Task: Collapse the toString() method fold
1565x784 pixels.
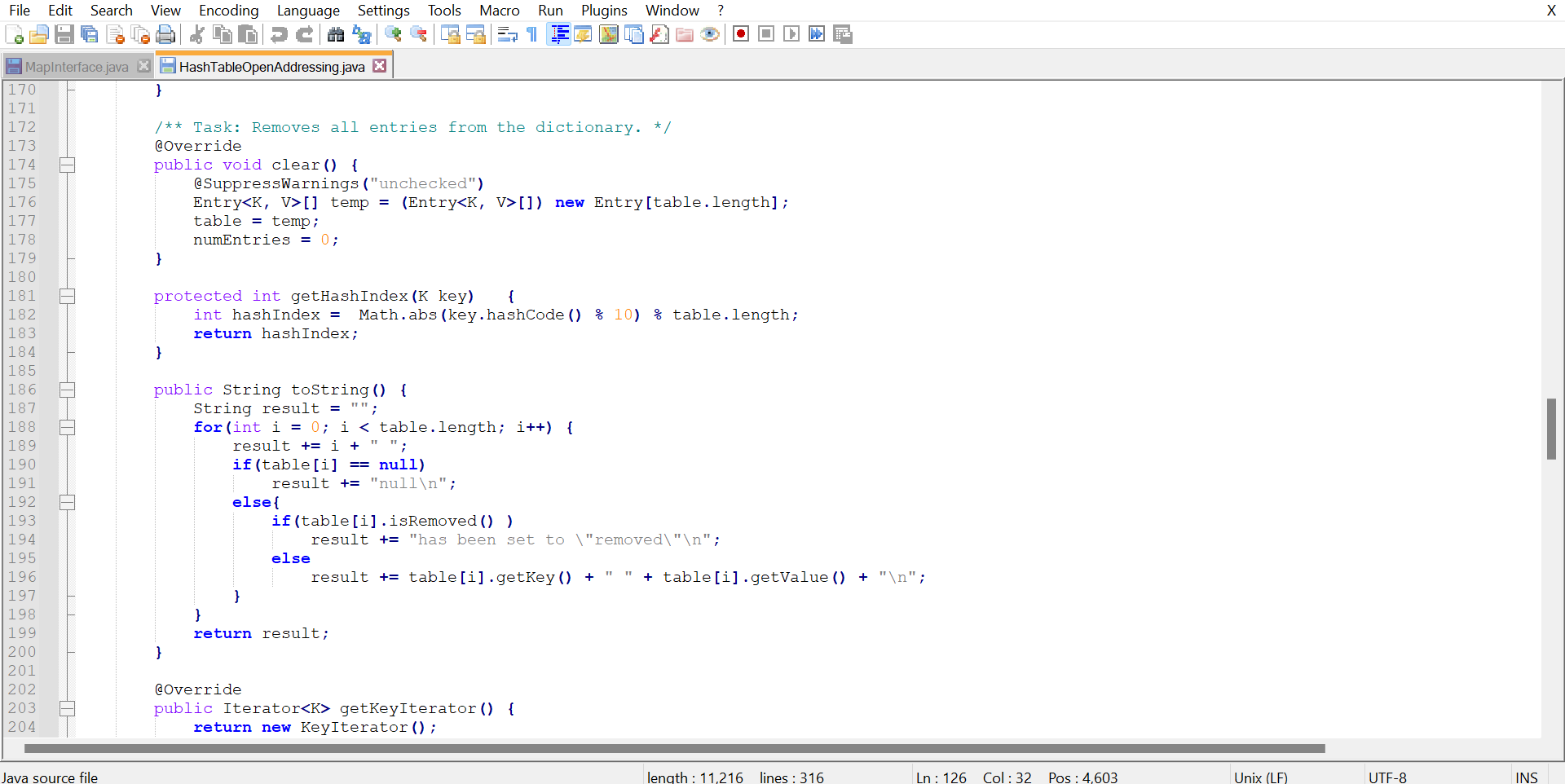Action: (67, 390)
